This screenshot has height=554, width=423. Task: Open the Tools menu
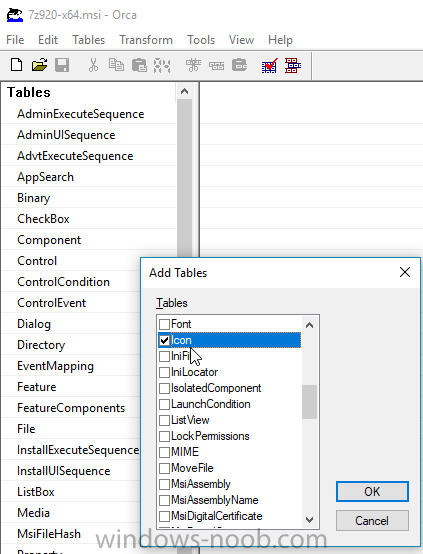coord(201,40)
